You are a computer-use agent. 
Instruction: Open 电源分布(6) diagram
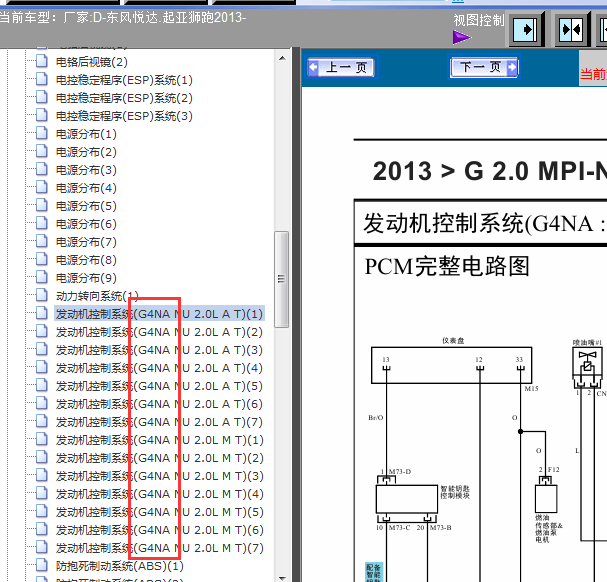pyautogui.click(x=86, y=224)
